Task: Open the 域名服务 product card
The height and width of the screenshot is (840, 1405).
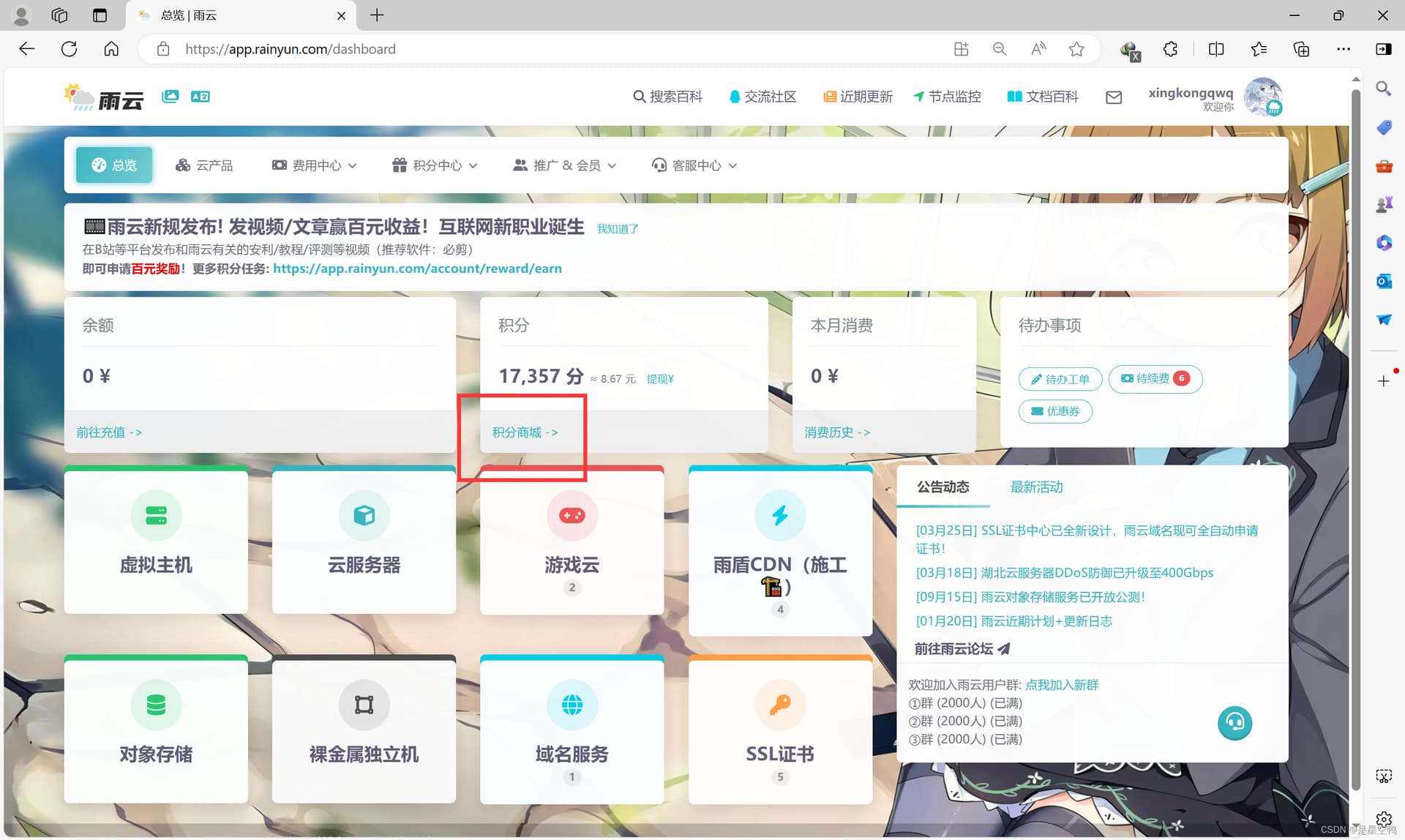Action: click(572, 729)
